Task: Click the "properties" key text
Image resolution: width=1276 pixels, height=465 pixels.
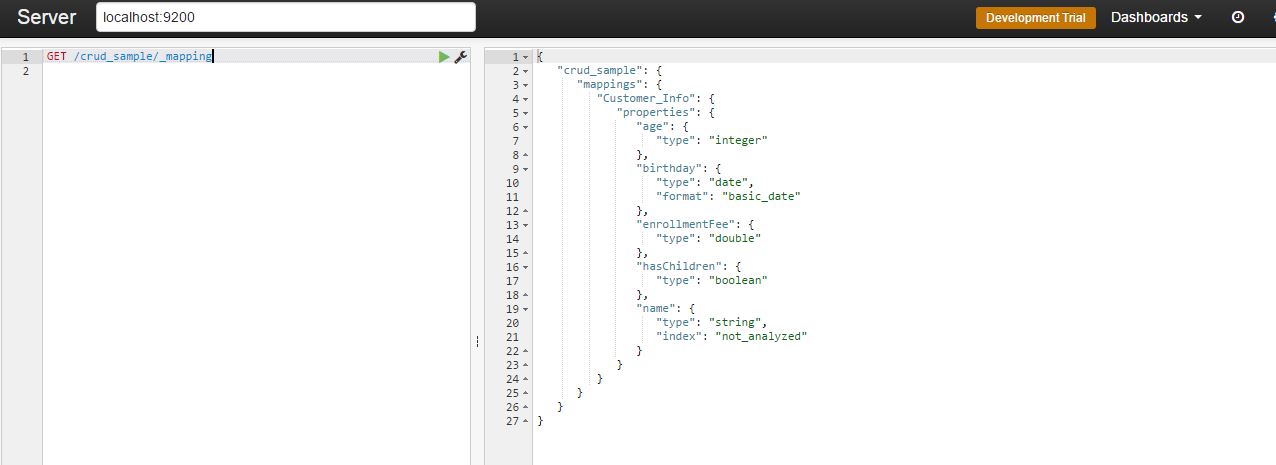Action: pos(655,113)
